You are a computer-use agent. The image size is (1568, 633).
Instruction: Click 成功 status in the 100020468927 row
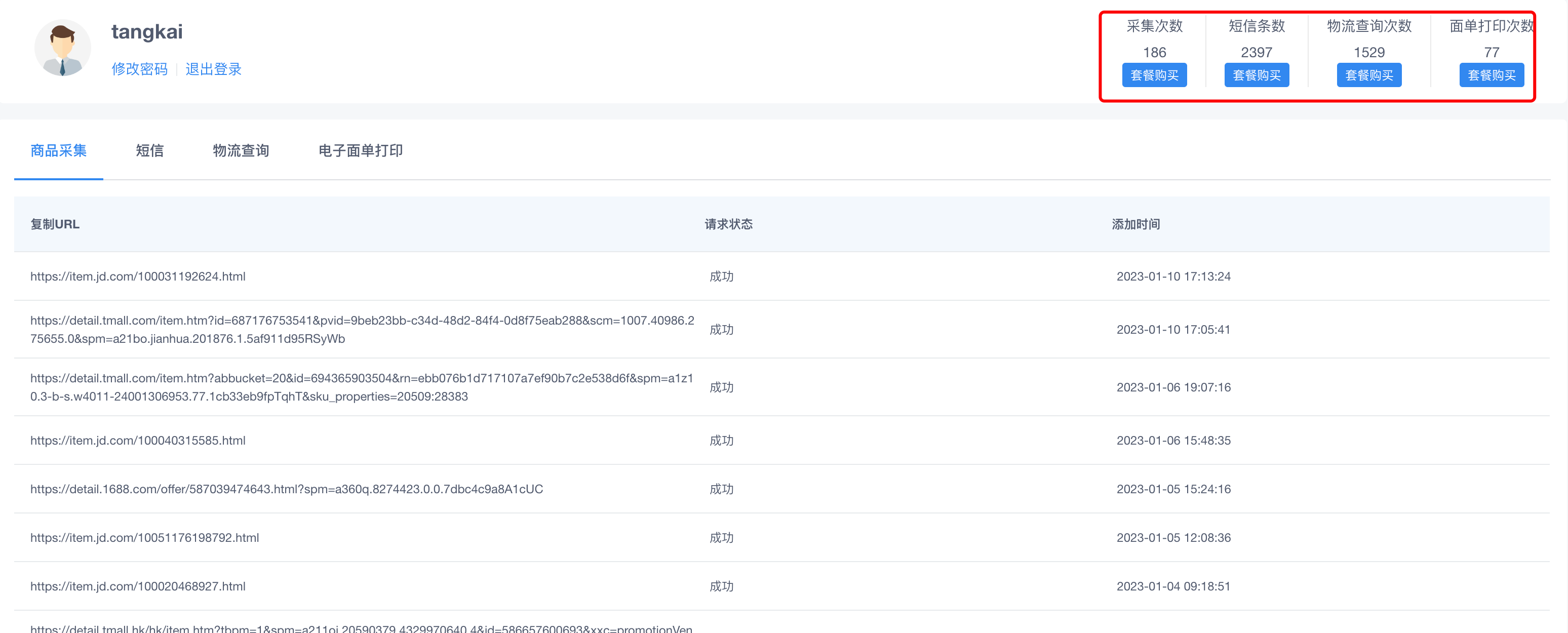pos(721,586)
